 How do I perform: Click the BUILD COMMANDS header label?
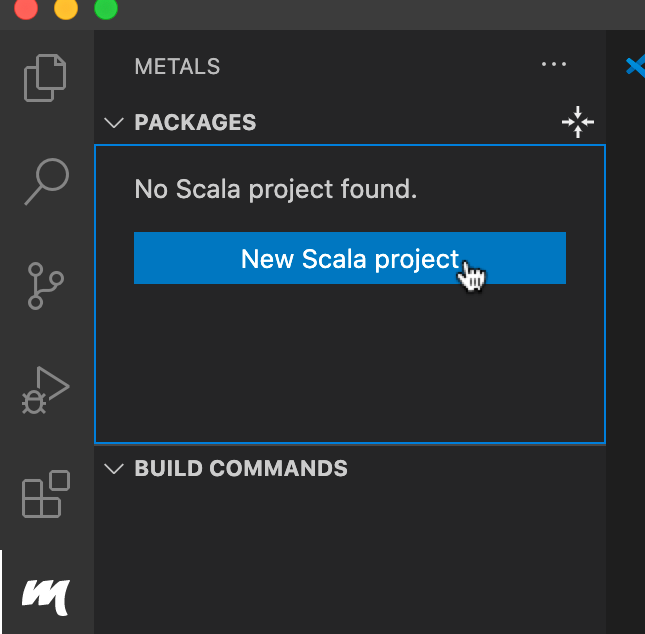pyautogui.click(x=241, y=468)
